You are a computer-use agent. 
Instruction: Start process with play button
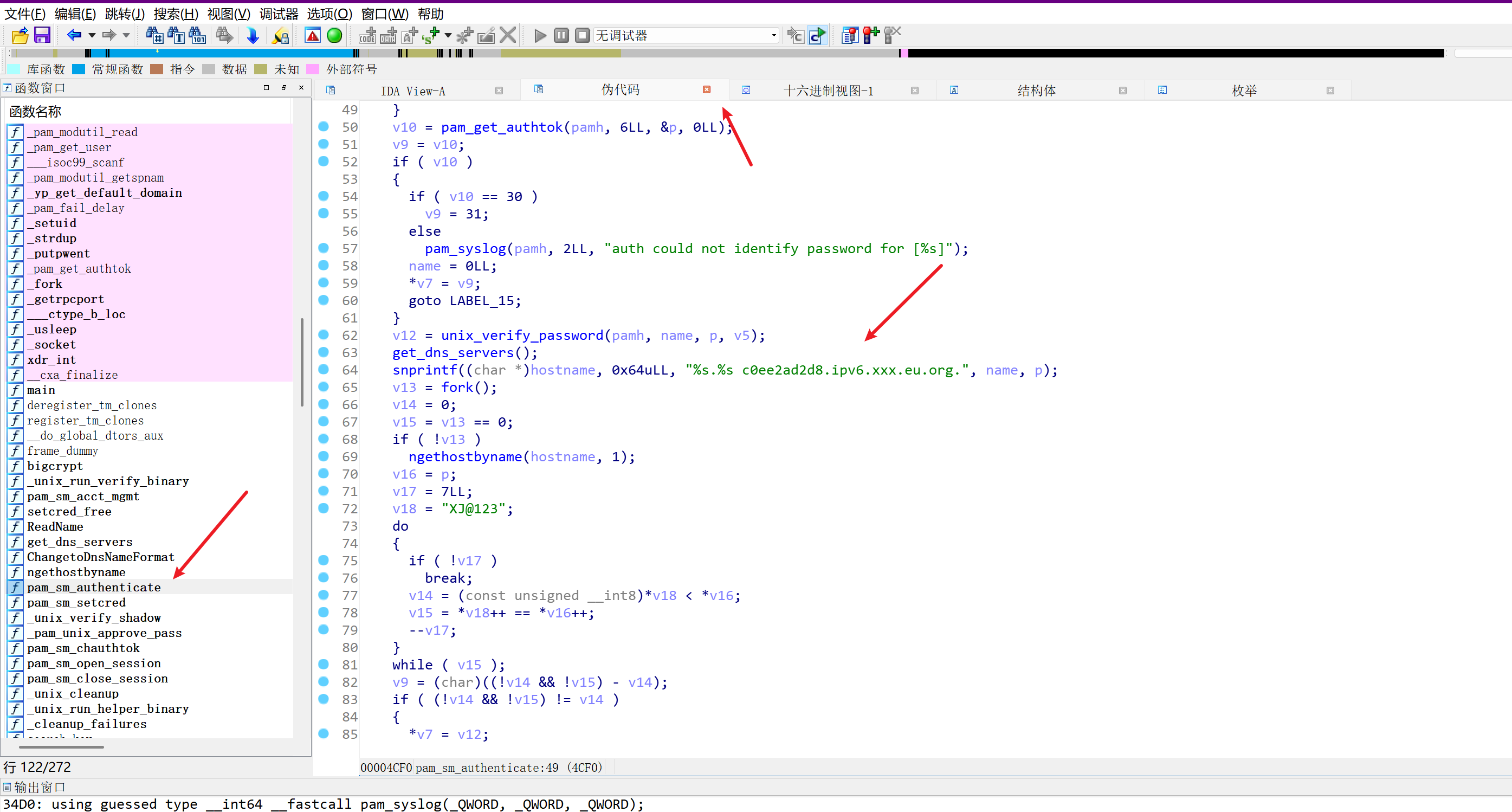540,36
